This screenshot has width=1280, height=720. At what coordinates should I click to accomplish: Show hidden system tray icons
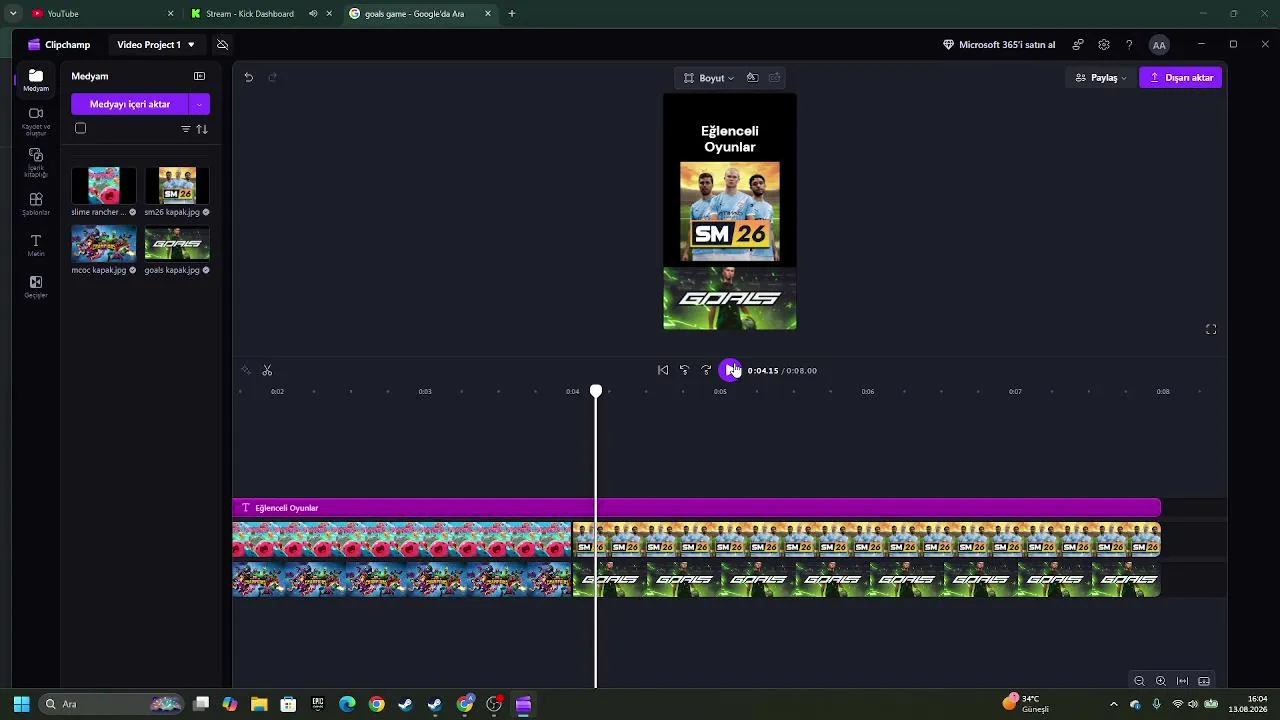coord(1114,704)
